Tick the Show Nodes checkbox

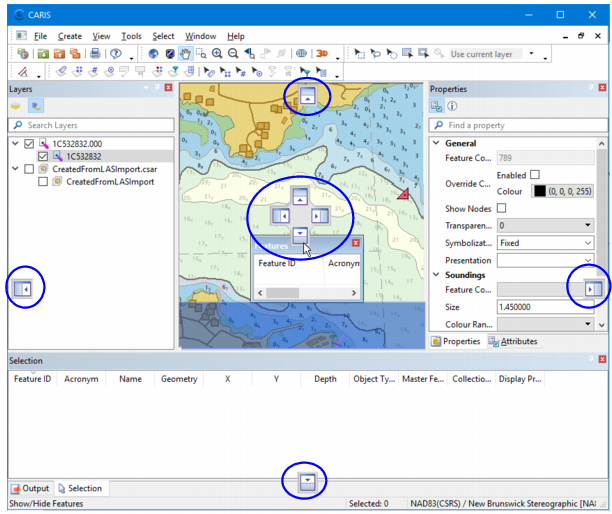pyautogui.click(x=501, y=208)
